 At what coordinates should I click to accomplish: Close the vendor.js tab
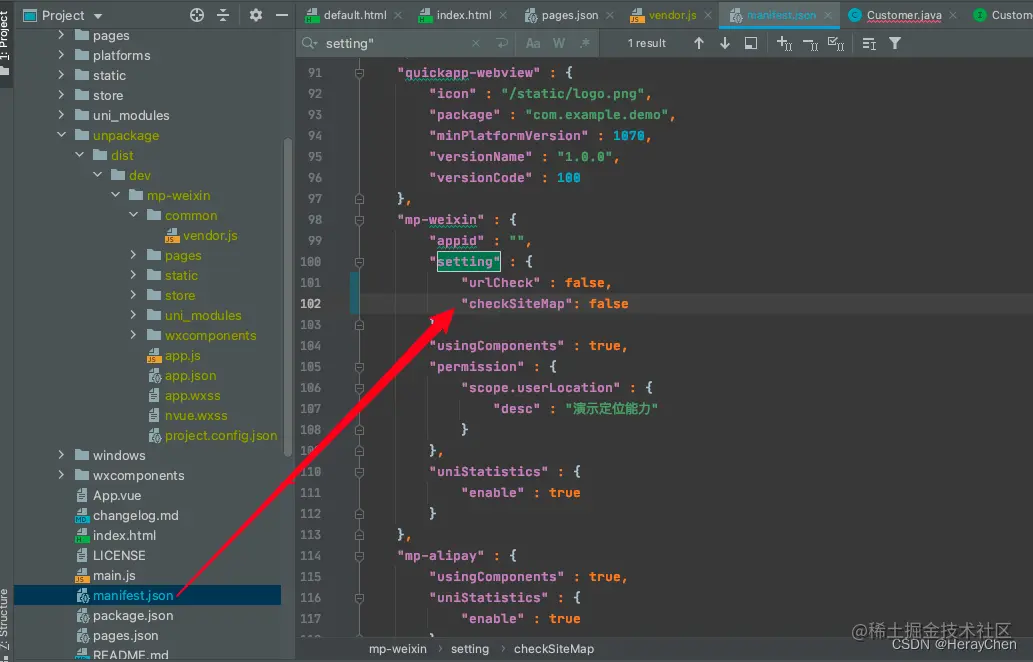point(708,15)
